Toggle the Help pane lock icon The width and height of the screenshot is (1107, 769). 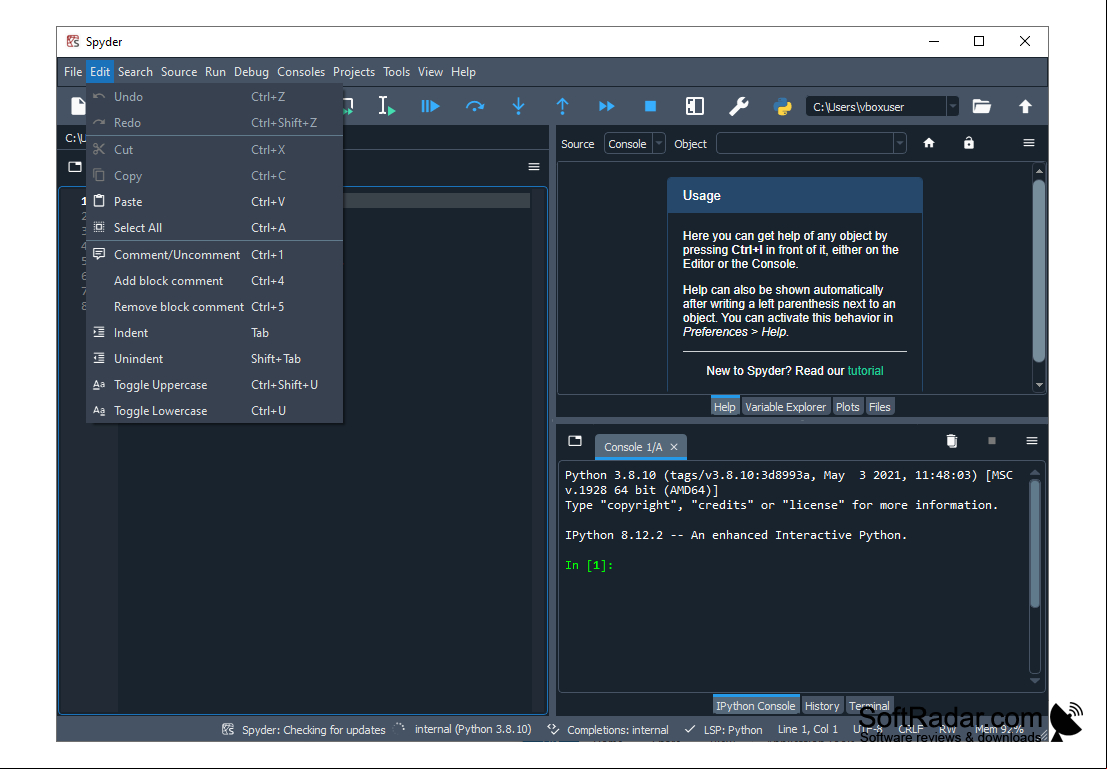click(969, 143)
